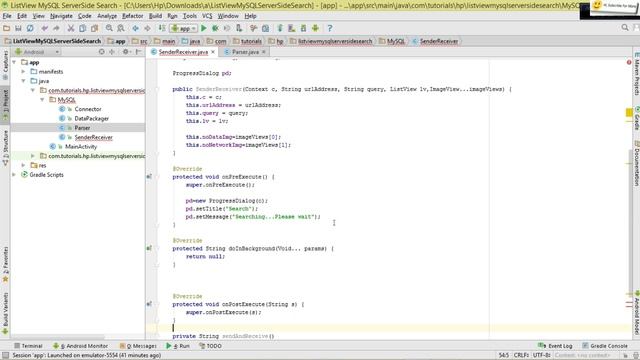
Task: Open the Build menu
Action: tap(155, 16)
